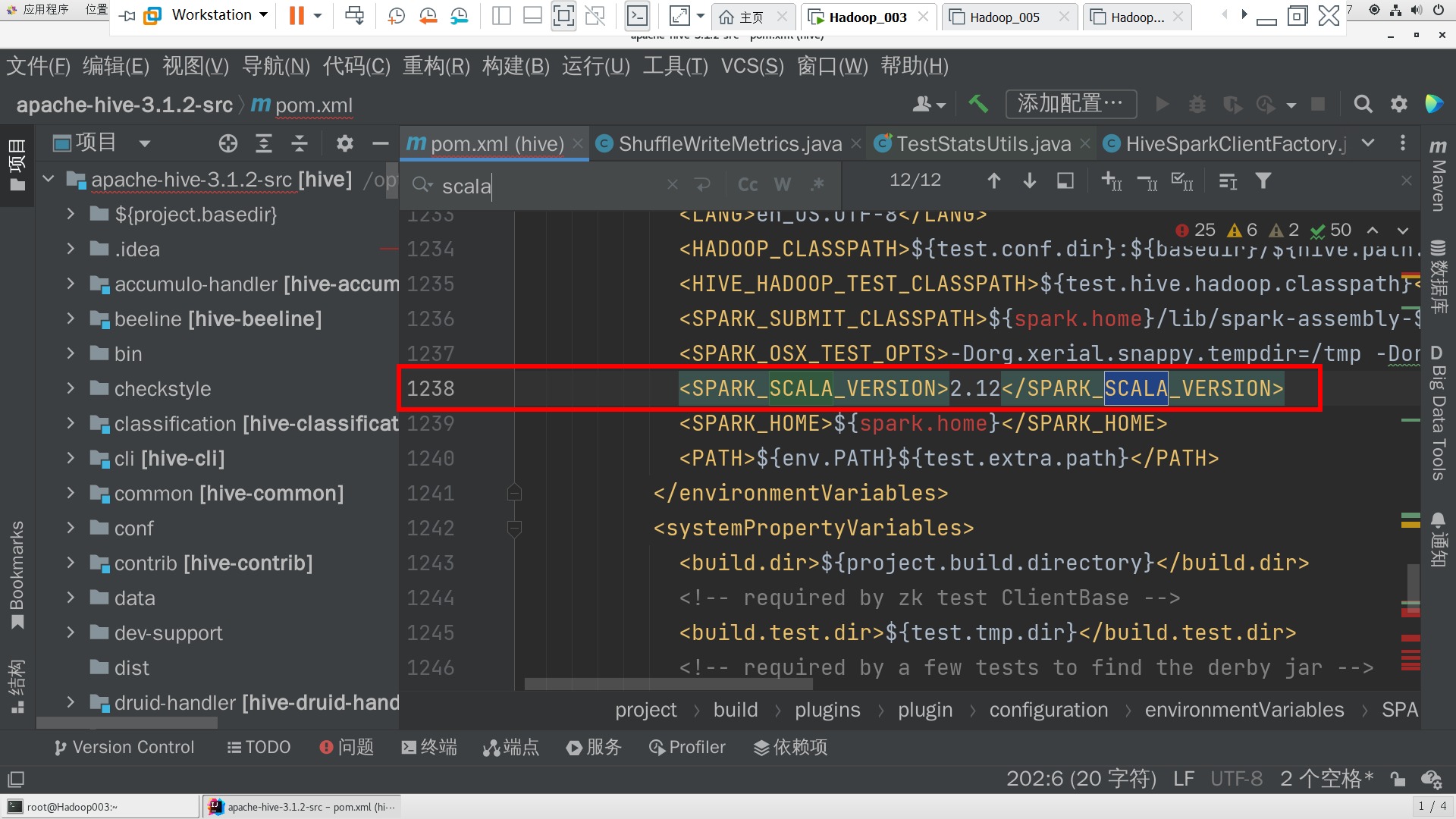
Task: Click the plugins breadcrumb link
Action: [827, 709]
